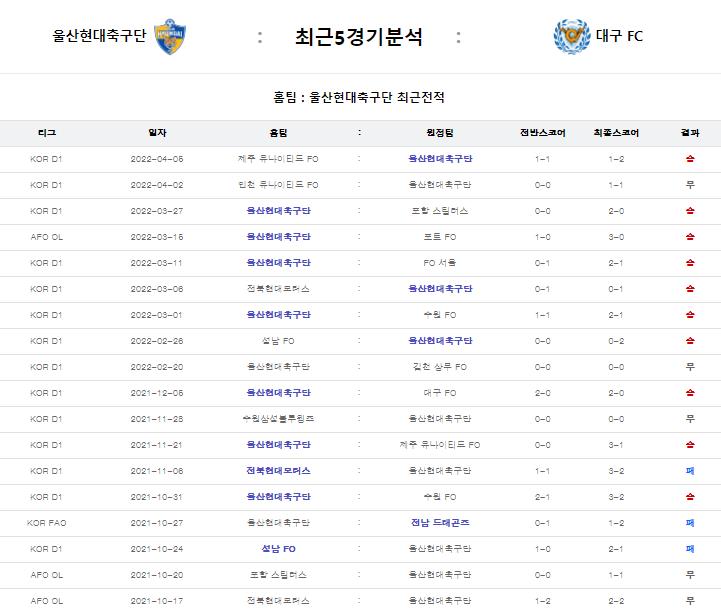The height and width of the screenshot is (609, 721).
Task: Select the date cell 2022-02-26
Action: pyautogui.click(x=157, y=341)
